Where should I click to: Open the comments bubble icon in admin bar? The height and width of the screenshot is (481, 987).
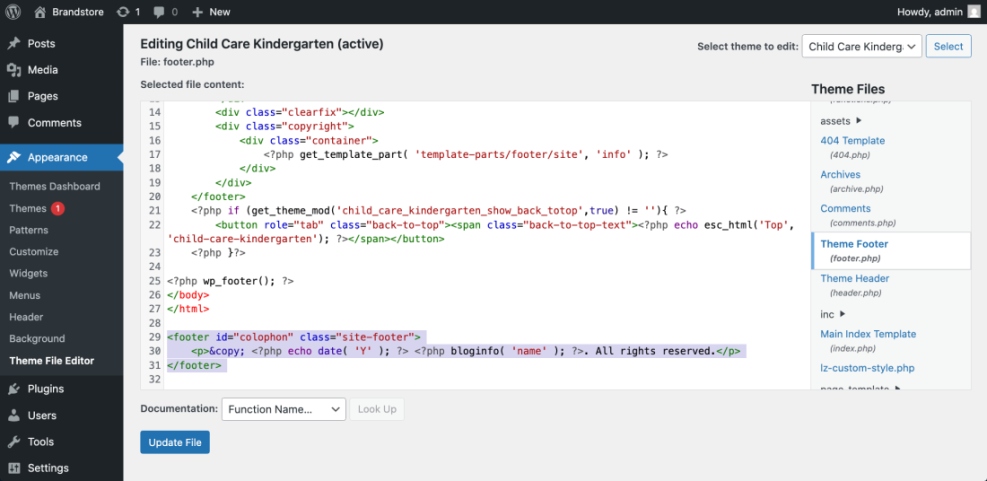[159, 11]
